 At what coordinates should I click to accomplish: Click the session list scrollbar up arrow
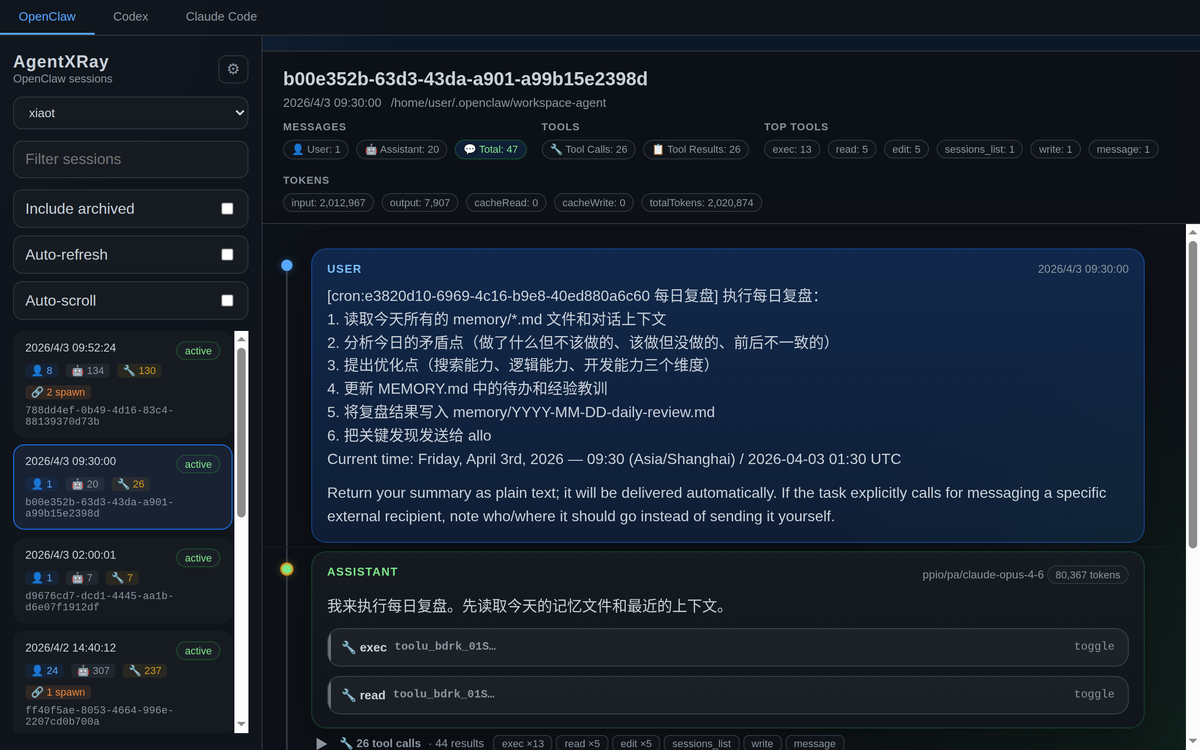(x=241, y=339)
